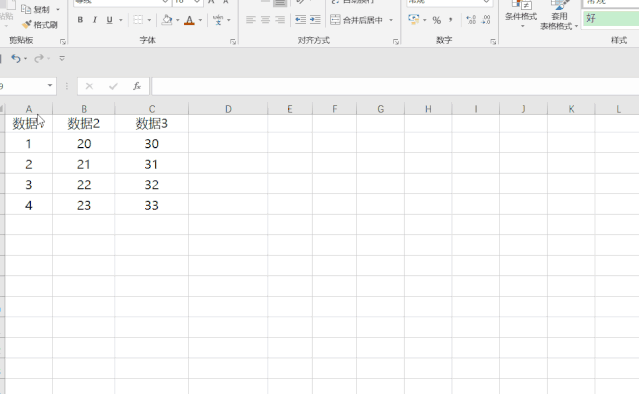
Task: Open 复制 dropdown arrow
Action: (58, 9)
